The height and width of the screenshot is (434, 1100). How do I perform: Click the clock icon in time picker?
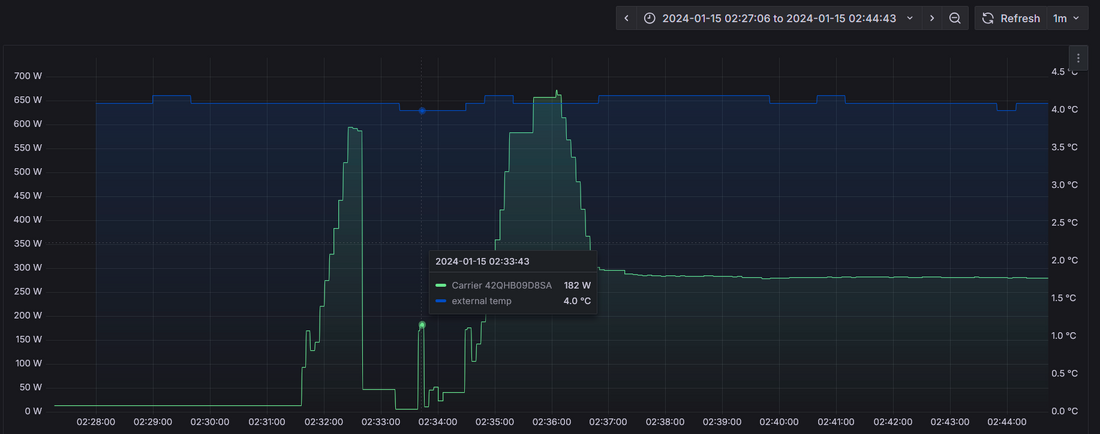(x=650, y=18)
